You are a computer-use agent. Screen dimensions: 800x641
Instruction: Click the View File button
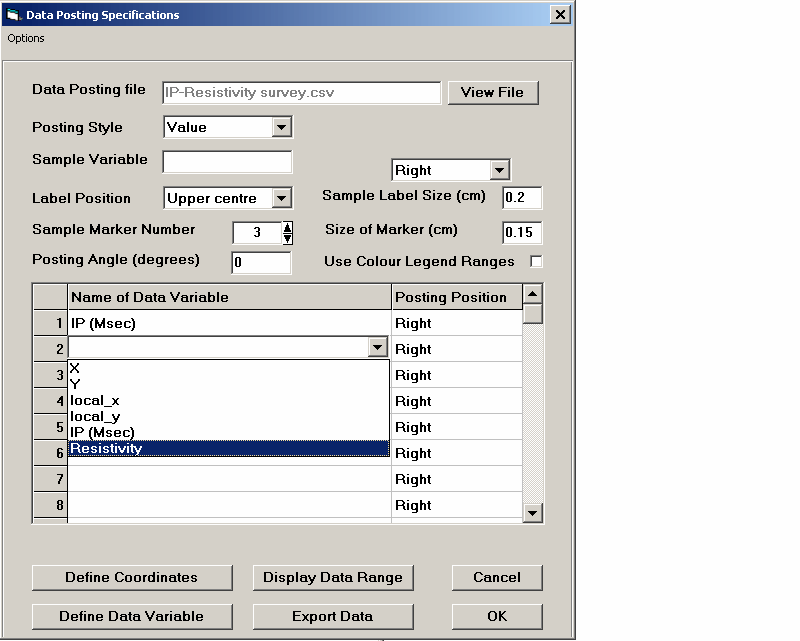[493, 92]
